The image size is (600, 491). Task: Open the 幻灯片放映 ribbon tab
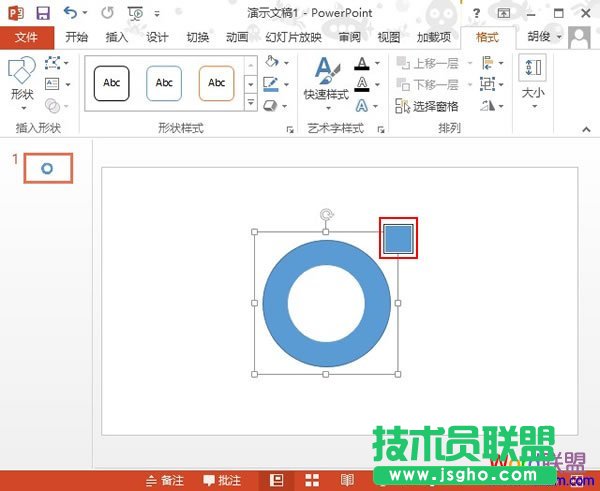click(x=293, y=37)
